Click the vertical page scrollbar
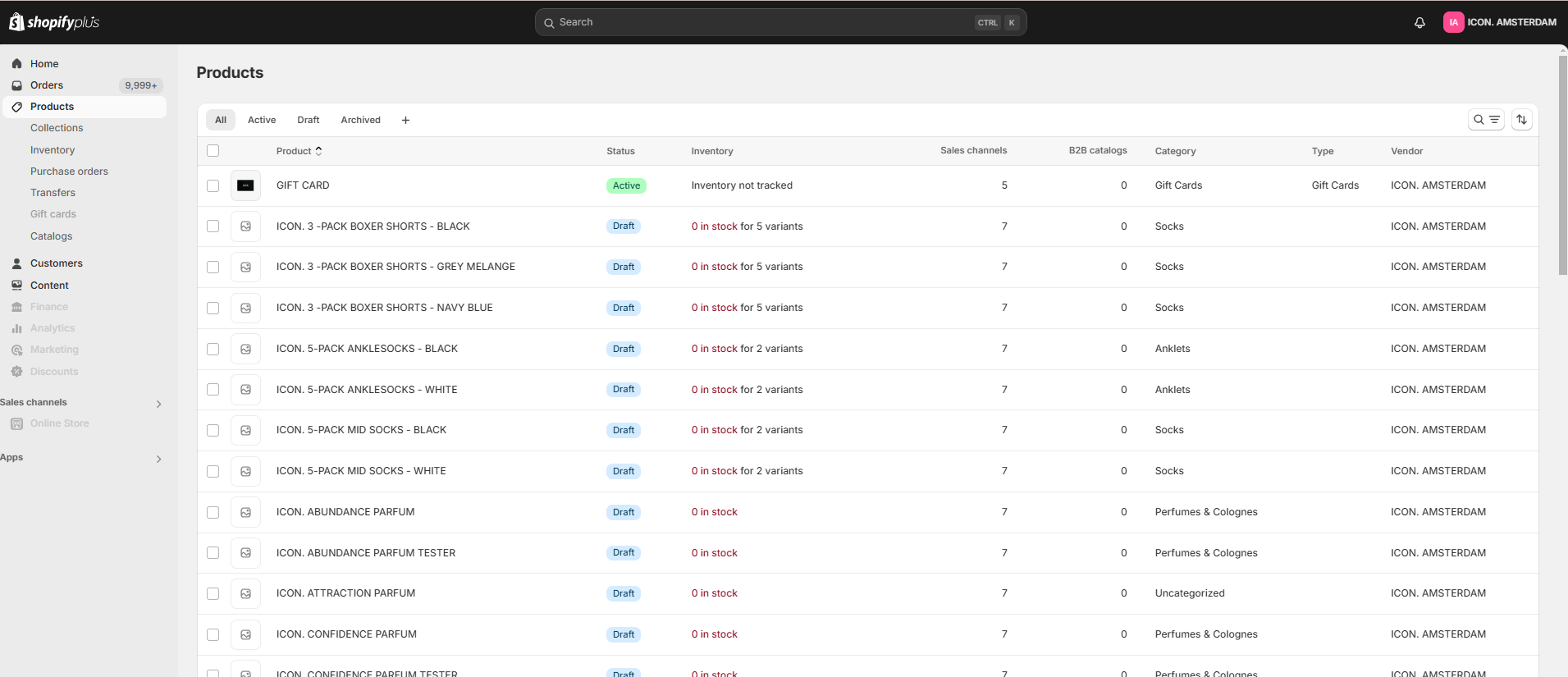The height and width of the screenshot is (677, 1568). pyautogui.click(x=1563, y=164)
